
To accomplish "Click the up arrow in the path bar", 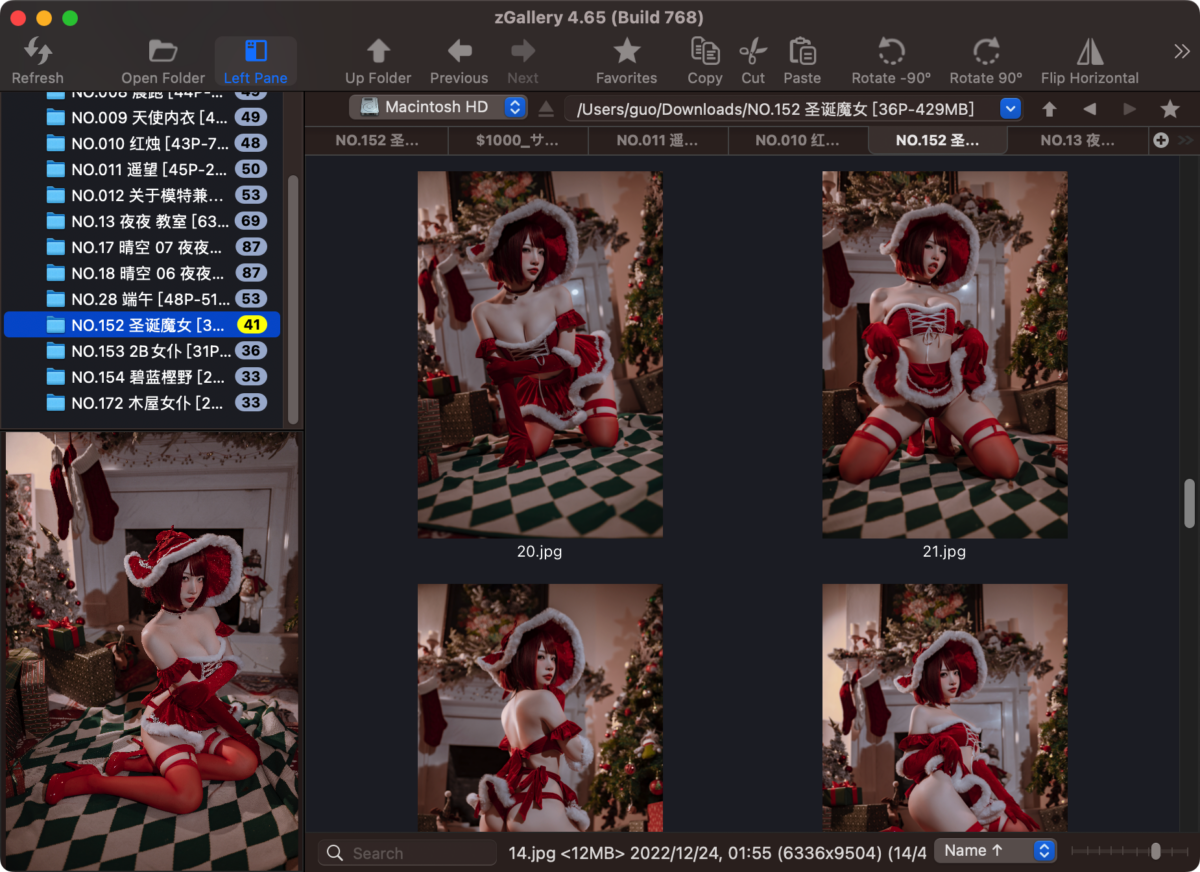I will pos(1049,109).
